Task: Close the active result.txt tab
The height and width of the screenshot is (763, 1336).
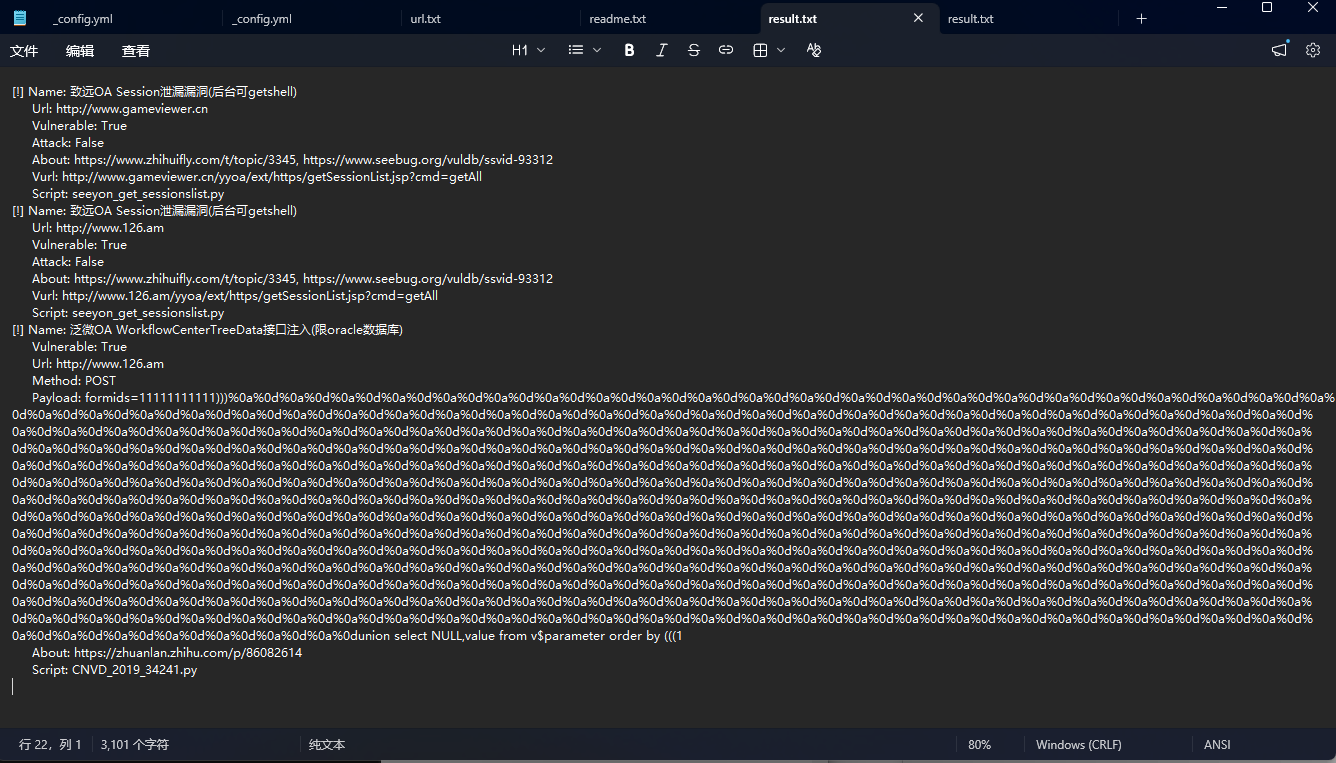Action: click(x=918, y=18)
